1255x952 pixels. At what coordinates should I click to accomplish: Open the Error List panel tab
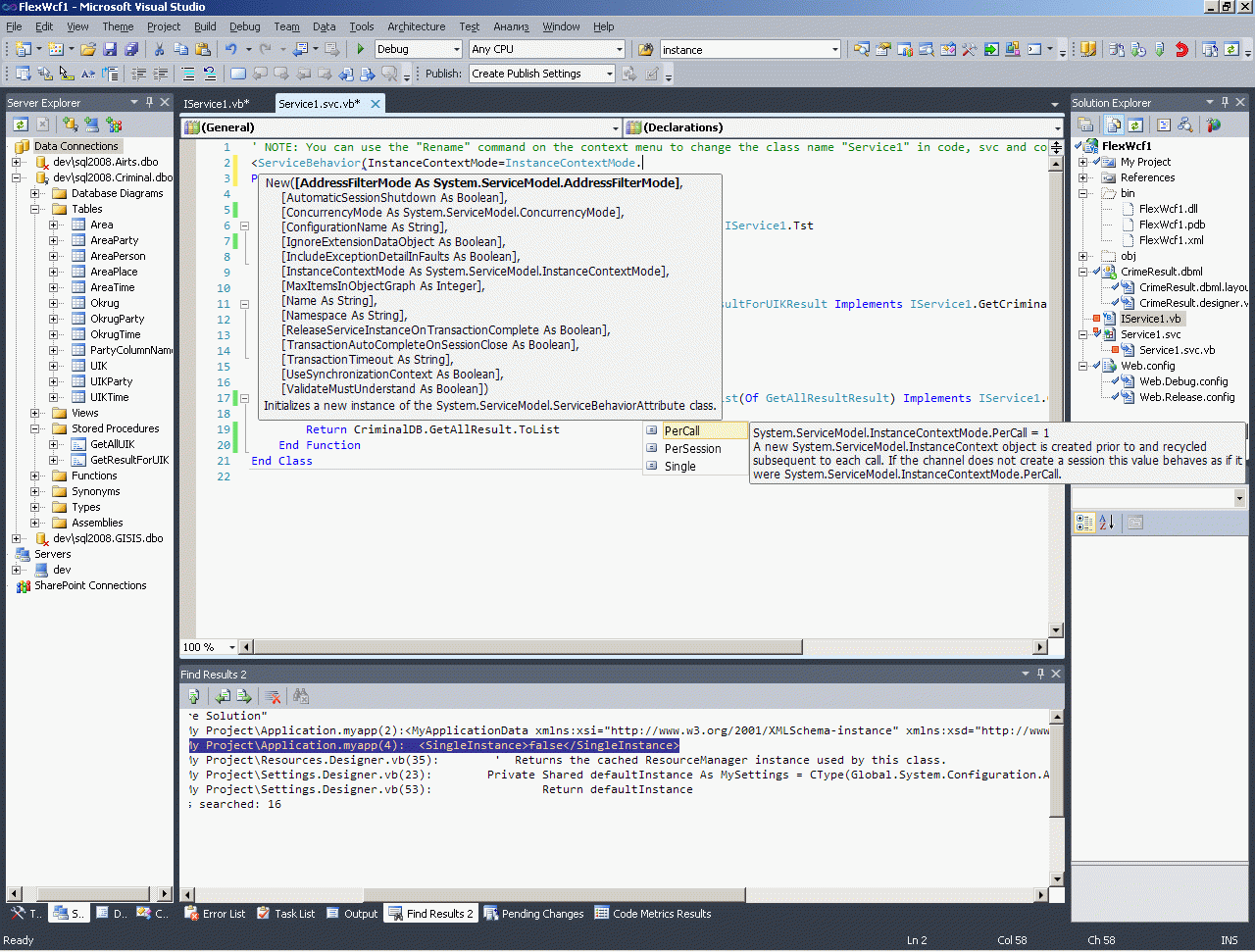(x=224, y=914)
